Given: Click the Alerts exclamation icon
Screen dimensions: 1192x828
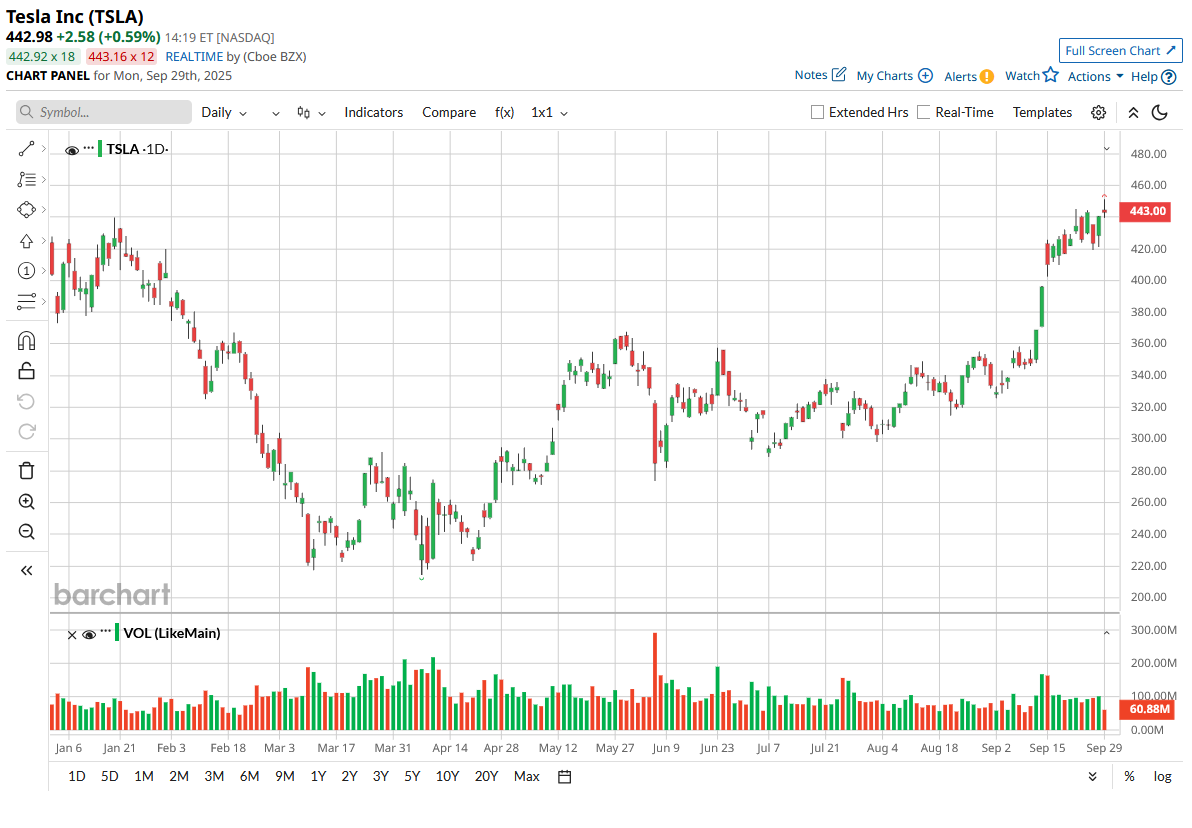Looking at the screenshot, I should (987, 76).
